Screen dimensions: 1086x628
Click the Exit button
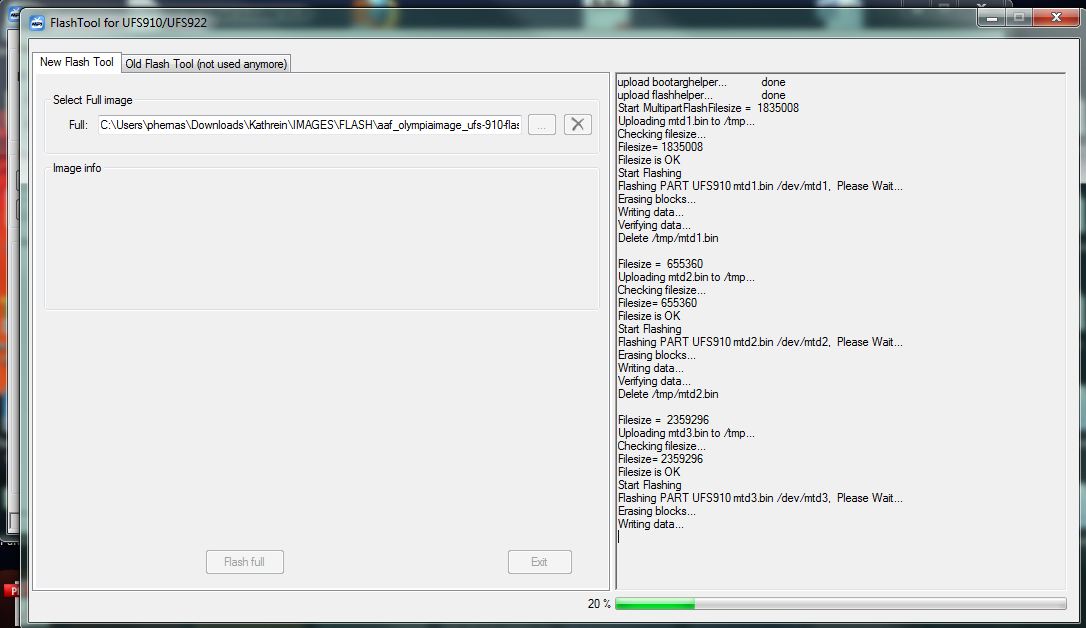coord(540,562)
